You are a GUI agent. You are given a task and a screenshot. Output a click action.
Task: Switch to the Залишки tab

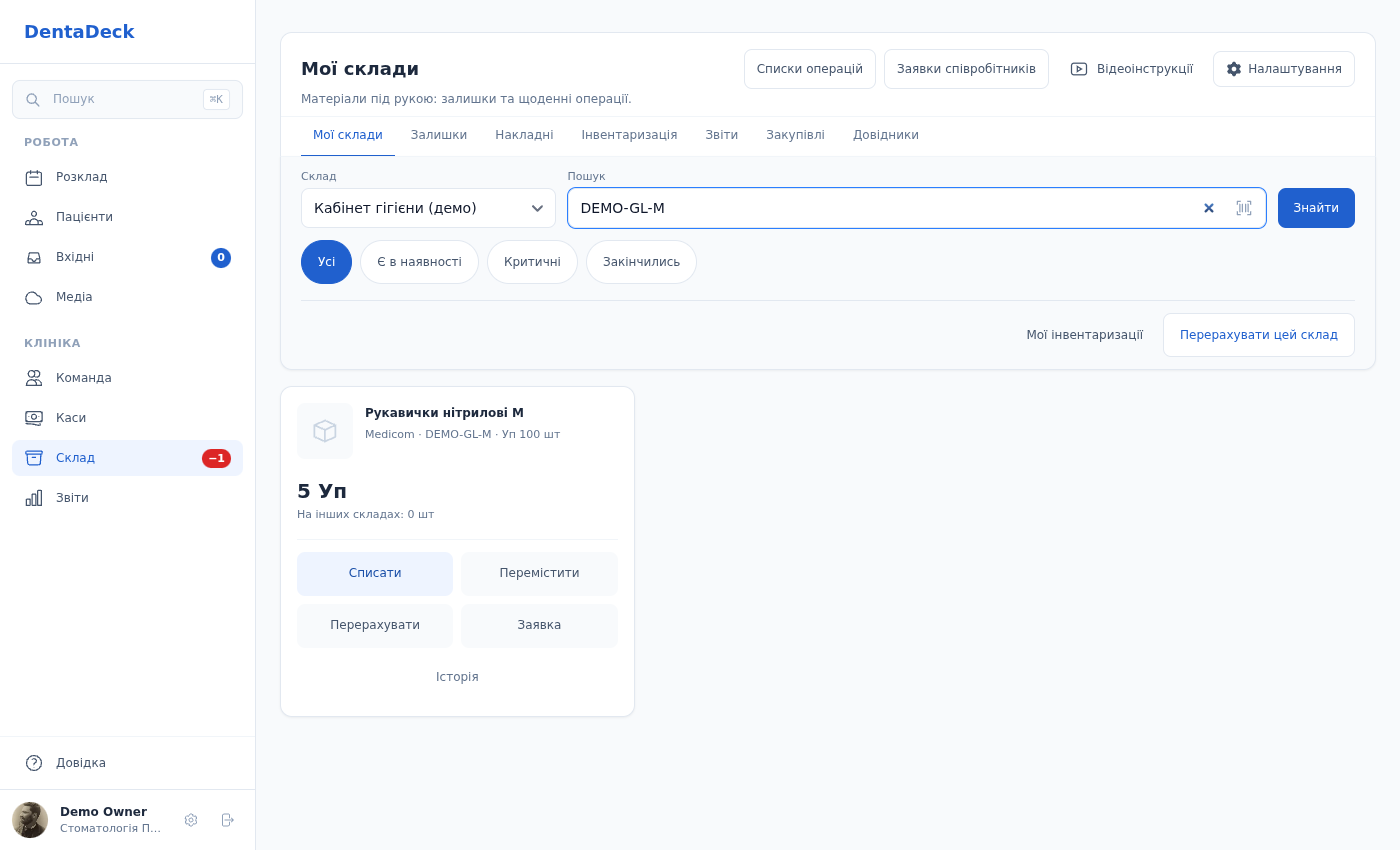[439, 135]
